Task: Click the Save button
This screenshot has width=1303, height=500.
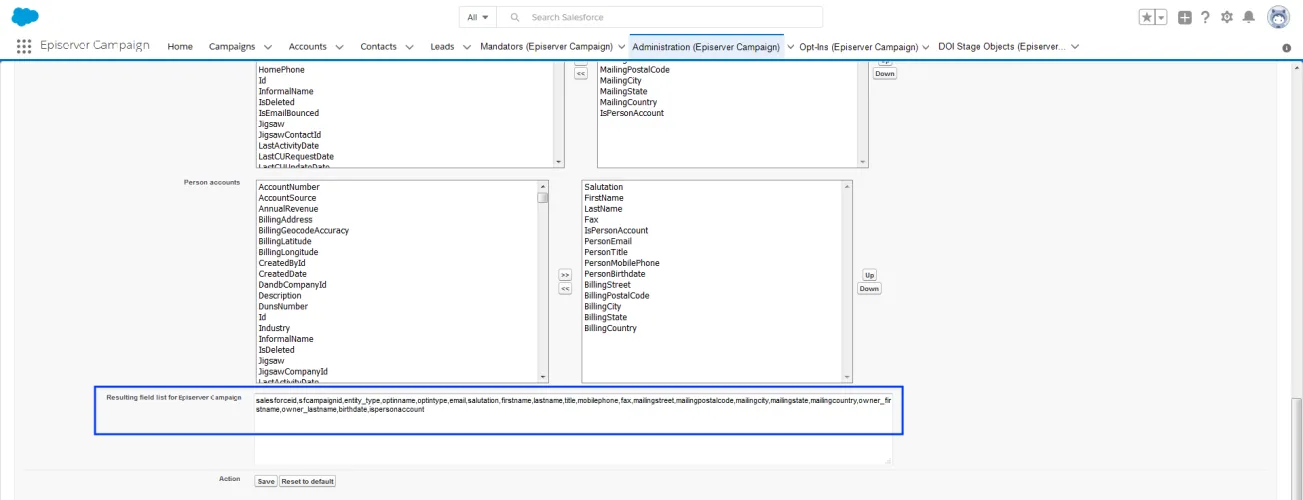Action: (266, 481)
